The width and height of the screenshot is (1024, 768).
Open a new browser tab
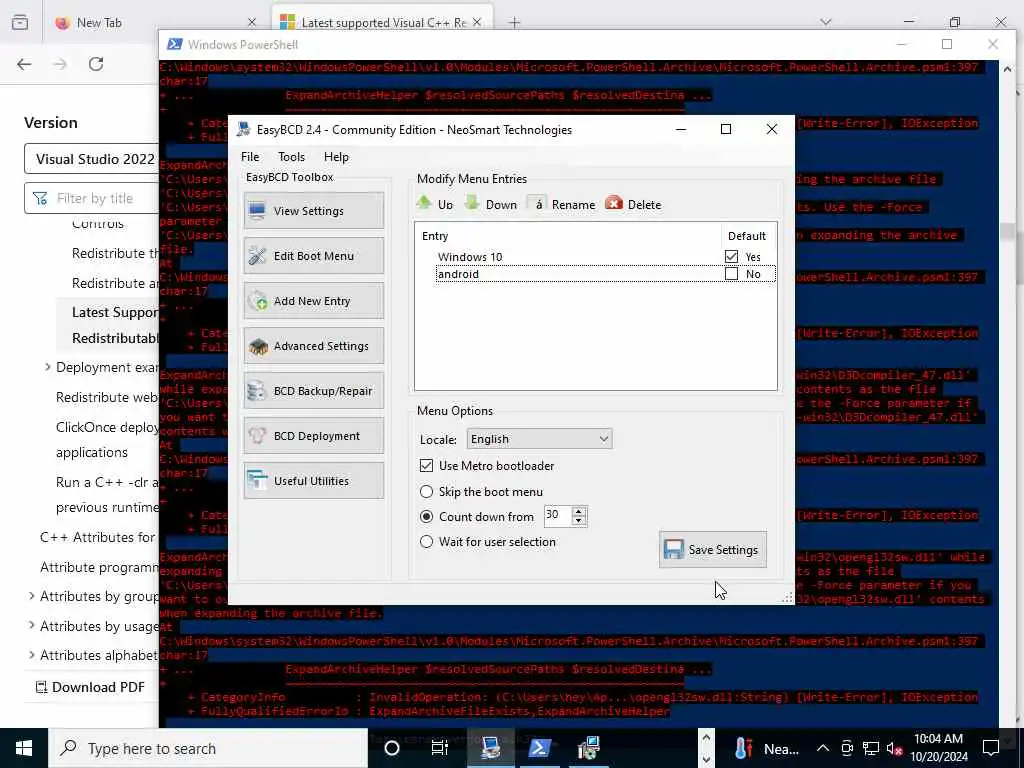click(x=515, y=23)
